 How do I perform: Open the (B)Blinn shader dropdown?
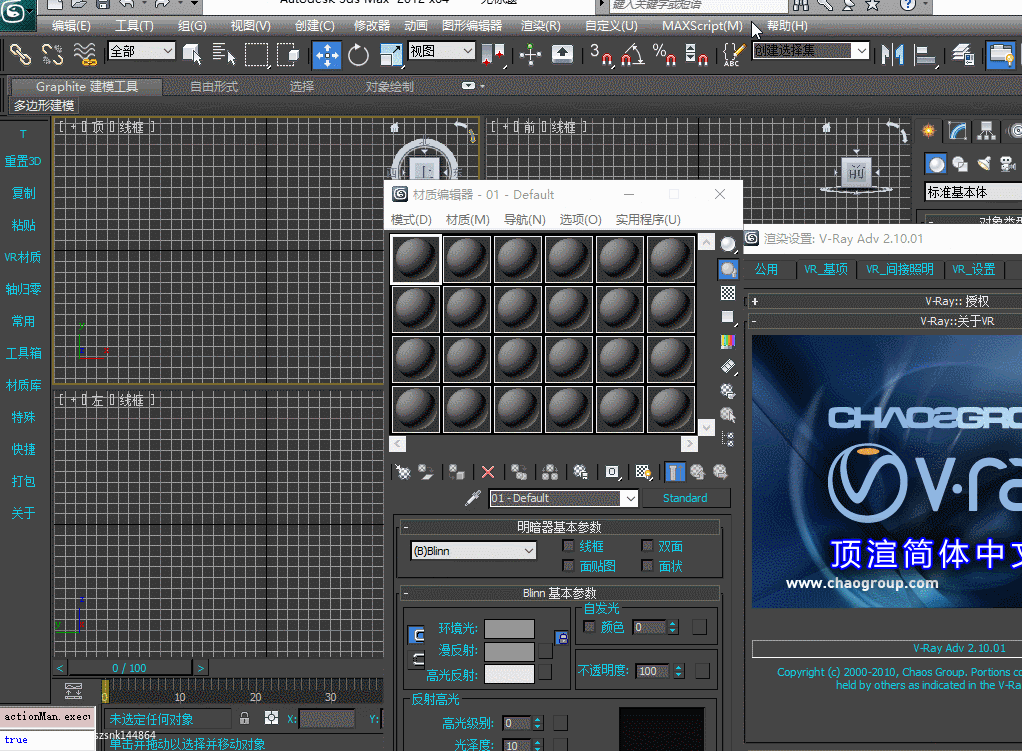pyautogui.click(x=473, y=551)
